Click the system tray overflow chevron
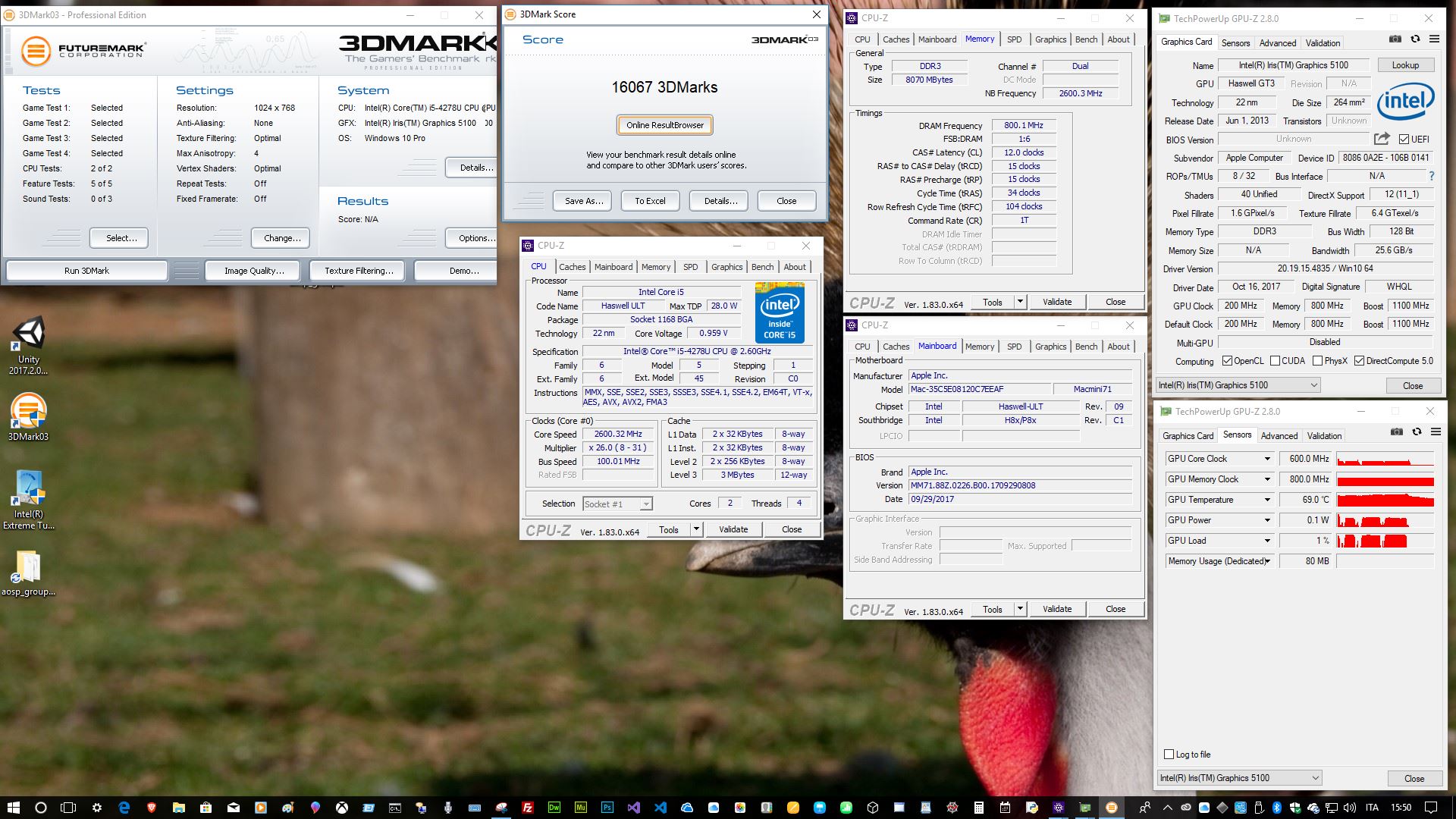This screenshot has width=1456, height=819. pyautogui.click(x=1167, y=808)
